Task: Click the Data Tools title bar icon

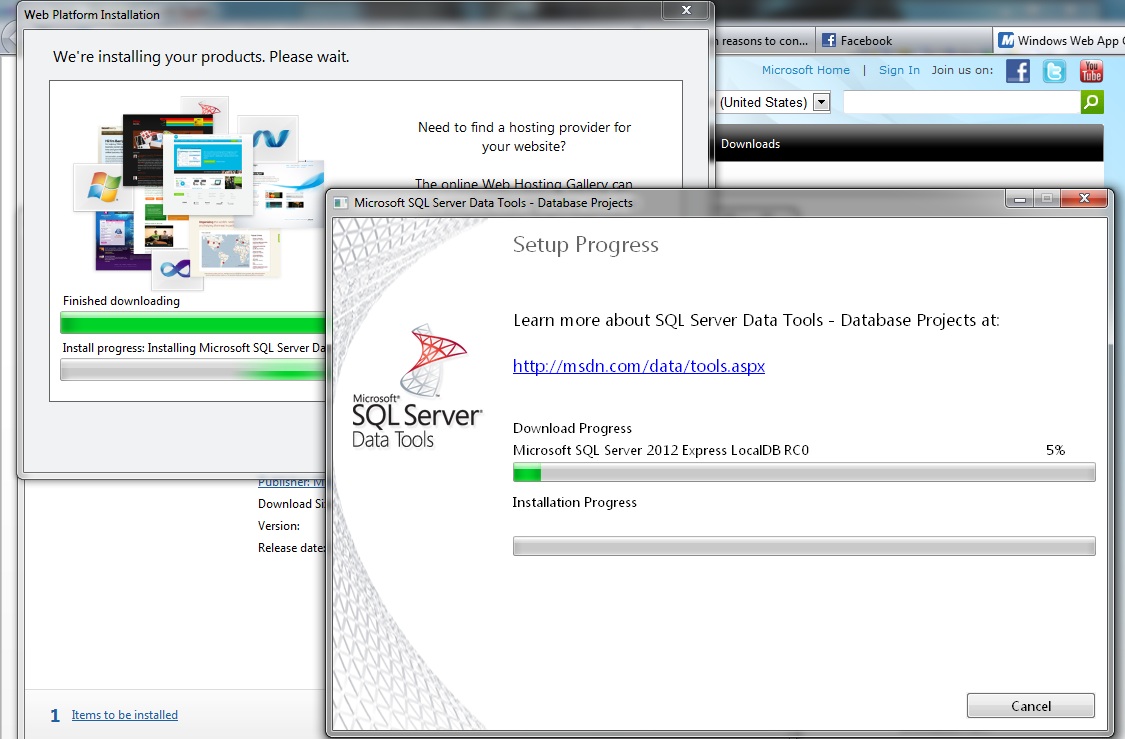Action: (342, 203)
